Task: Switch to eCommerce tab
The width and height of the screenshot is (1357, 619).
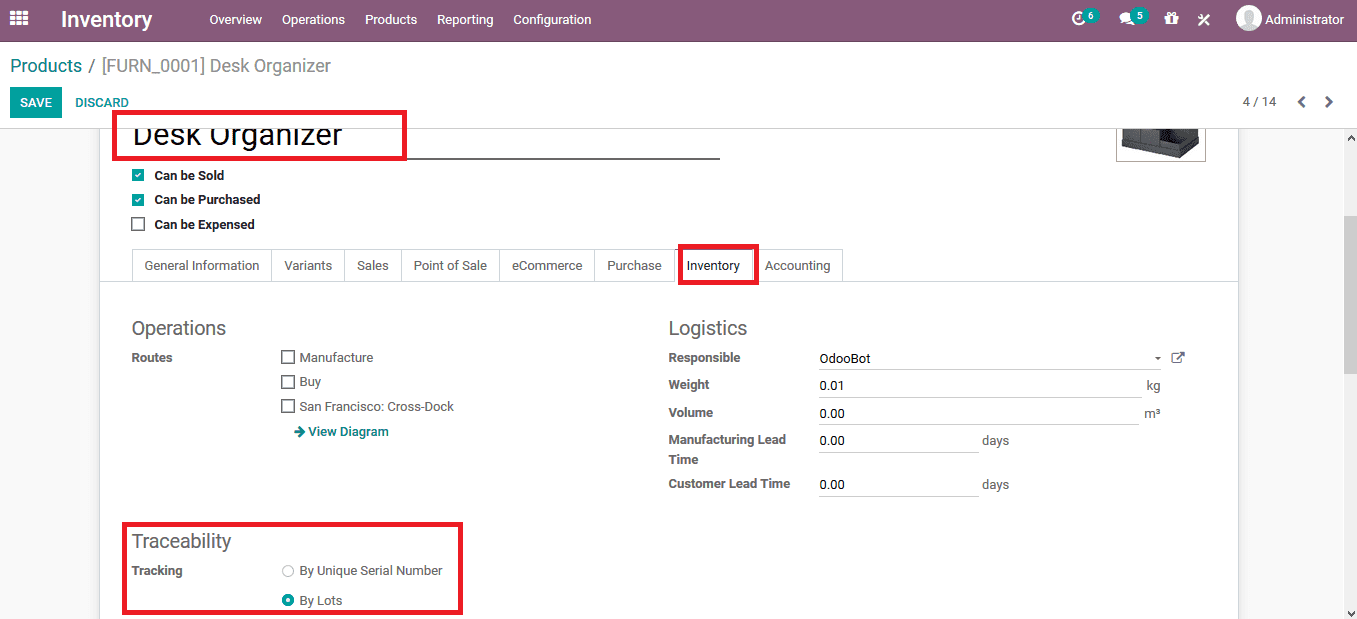Action: click(x=547, y=266)
